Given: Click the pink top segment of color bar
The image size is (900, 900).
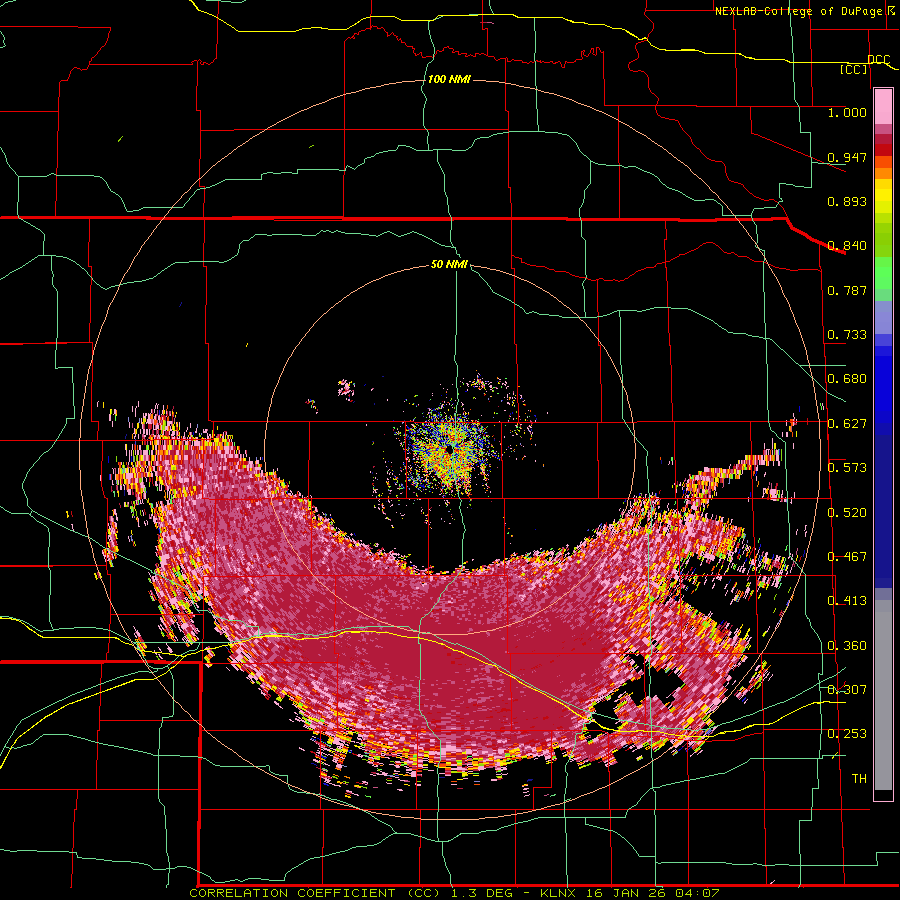Looking at the screenshot, I should (883, 107).
